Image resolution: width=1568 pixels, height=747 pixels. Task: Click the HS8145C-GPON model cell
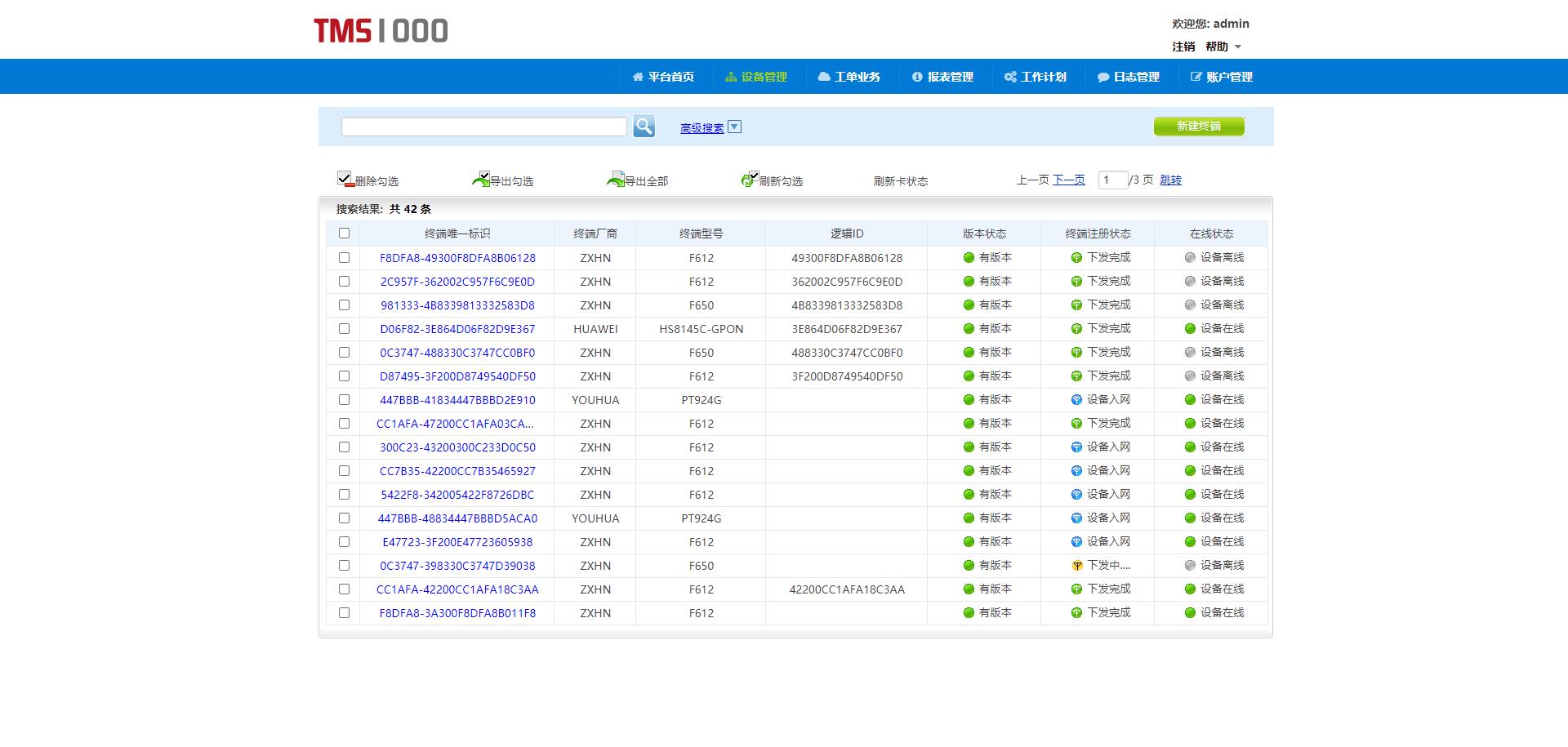point(702,329)
